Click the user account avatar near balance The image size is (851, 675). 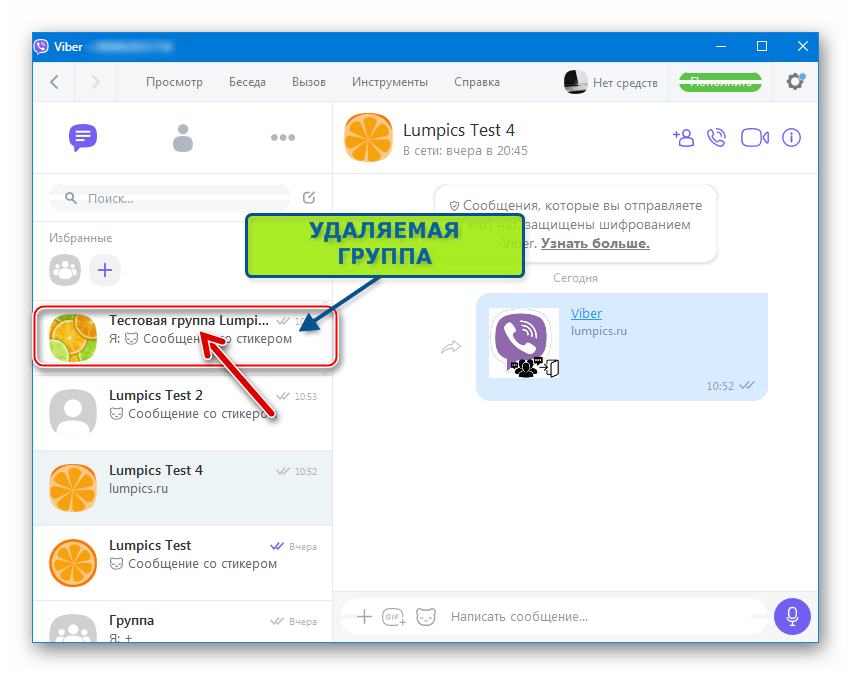575,82
